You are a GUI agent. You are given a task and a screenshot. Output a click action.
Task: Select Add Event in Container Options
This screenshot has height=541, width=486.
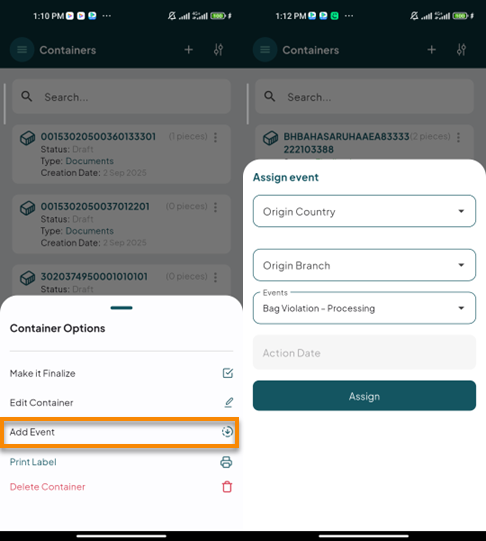[x=120, y=432]
